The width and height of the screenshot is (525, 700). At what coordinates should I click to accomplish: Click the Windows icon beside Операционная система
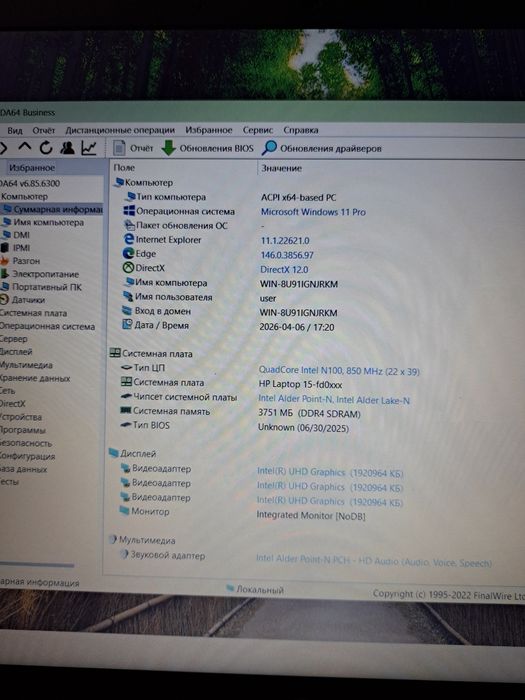129,211
